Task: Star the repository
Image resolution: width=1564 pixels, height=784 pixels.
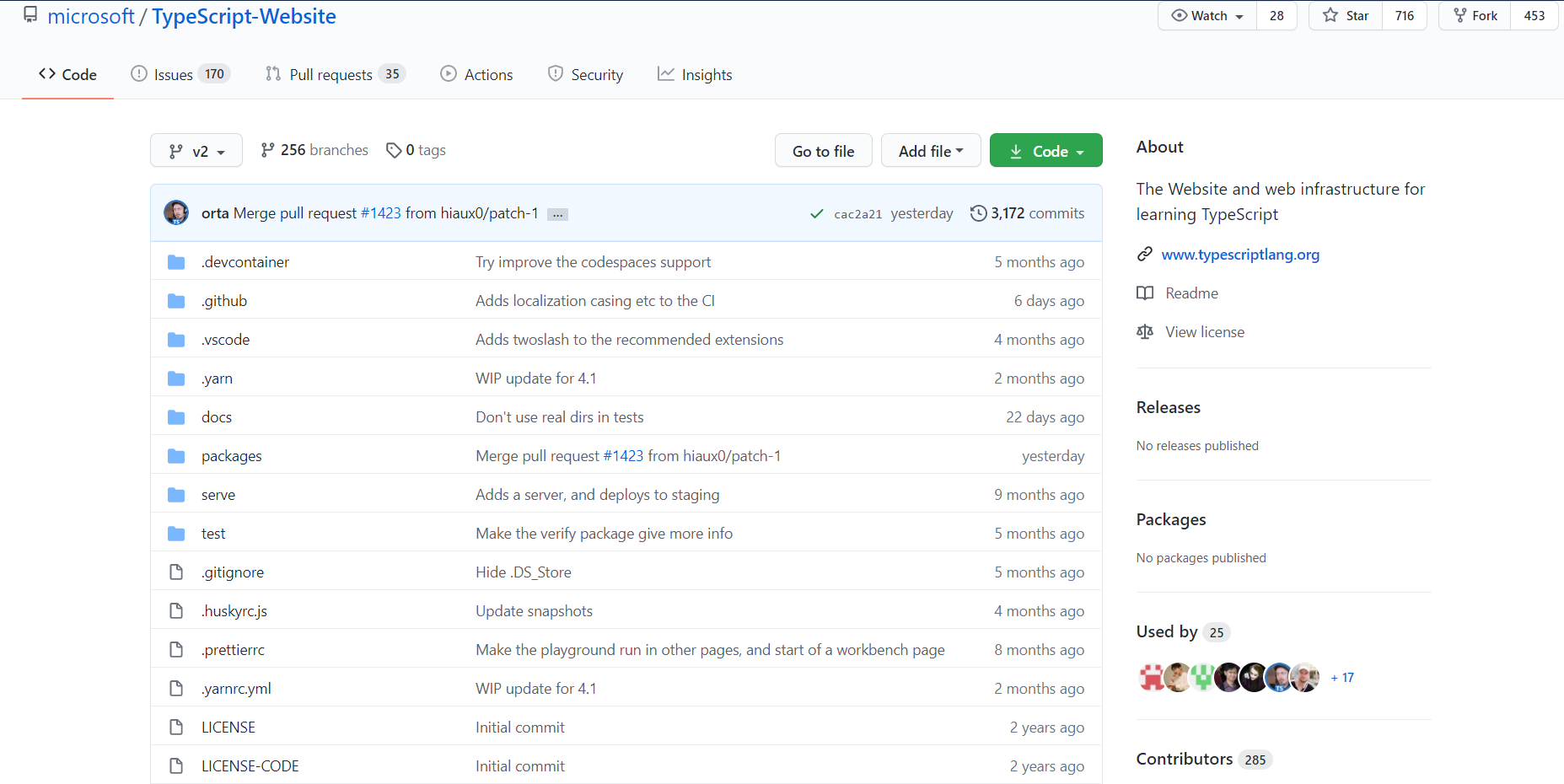Action: tap(1346, 16)
